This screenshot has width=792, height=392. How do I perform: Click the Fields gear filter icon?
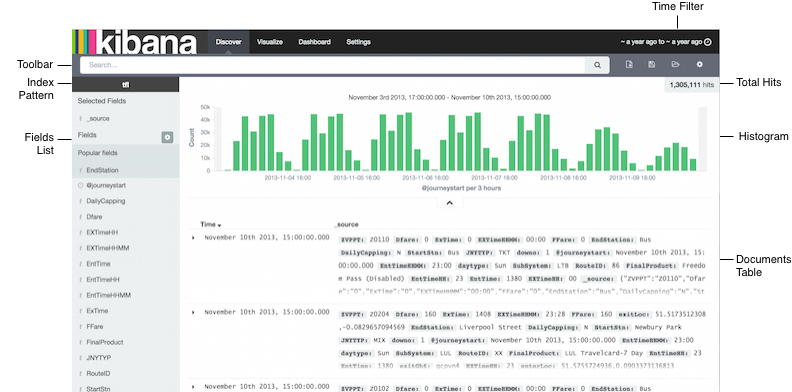tap(167, 137)
